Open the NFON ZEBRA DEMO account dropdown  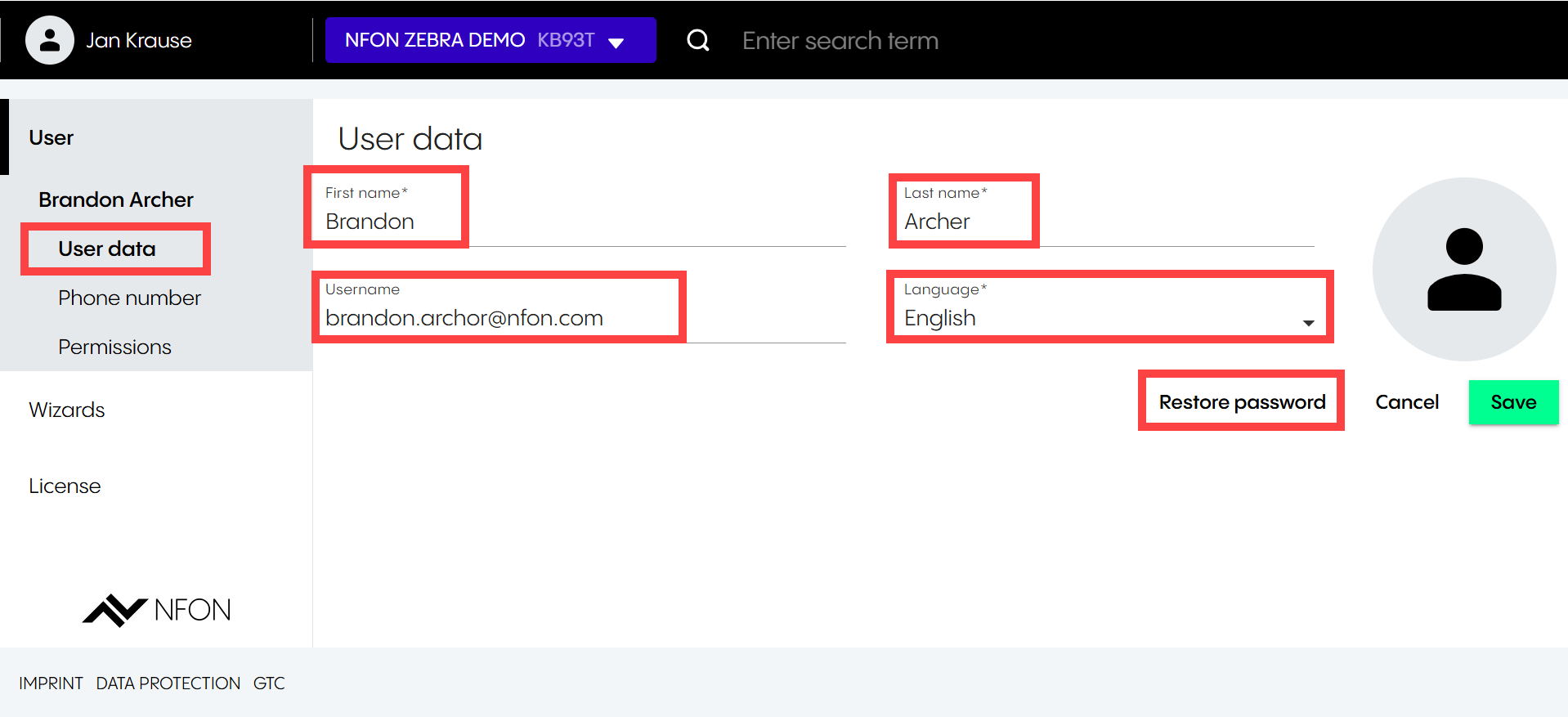(x=490, y=40)
